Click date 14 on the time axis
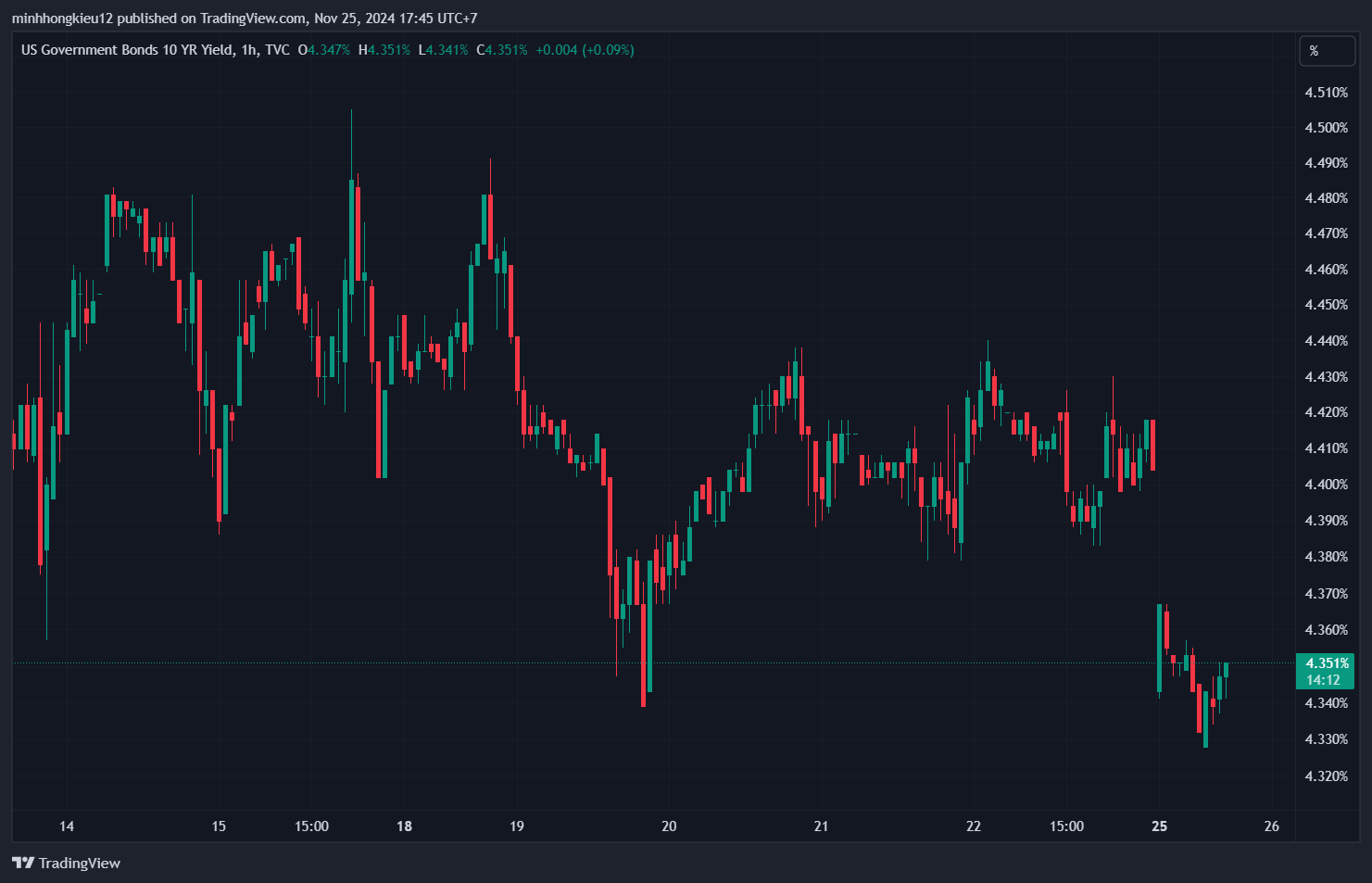1372x883 pixels. coord(67,826)
